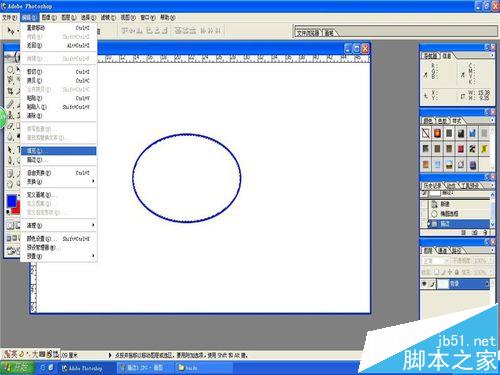
Task: Click left eyedropper icon in Info panel
Action: click(425, 75)
